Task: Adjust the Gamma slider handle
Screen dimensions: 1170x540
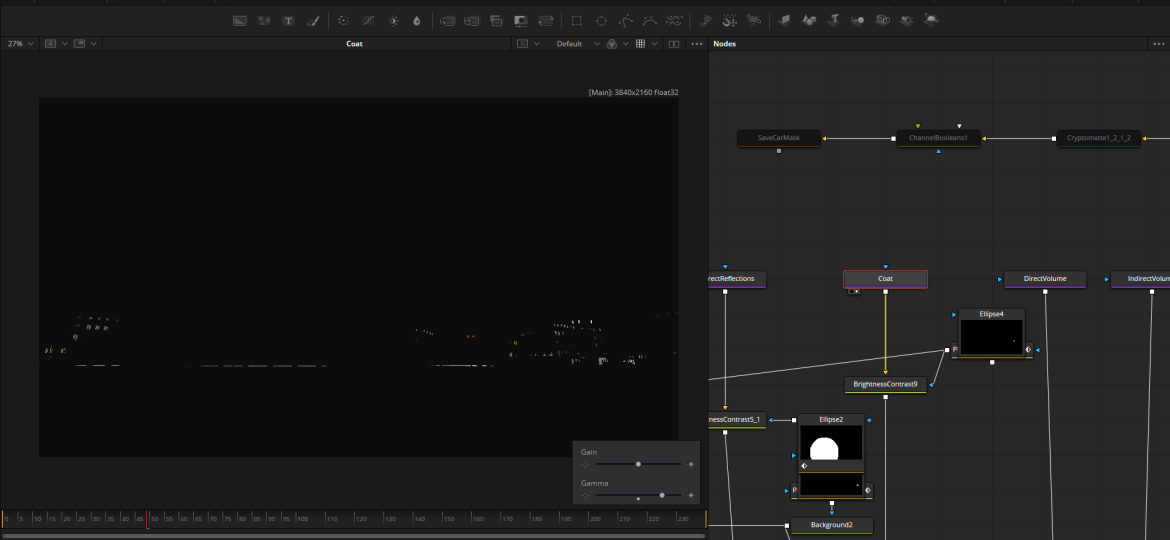Action: click(662, 495)
